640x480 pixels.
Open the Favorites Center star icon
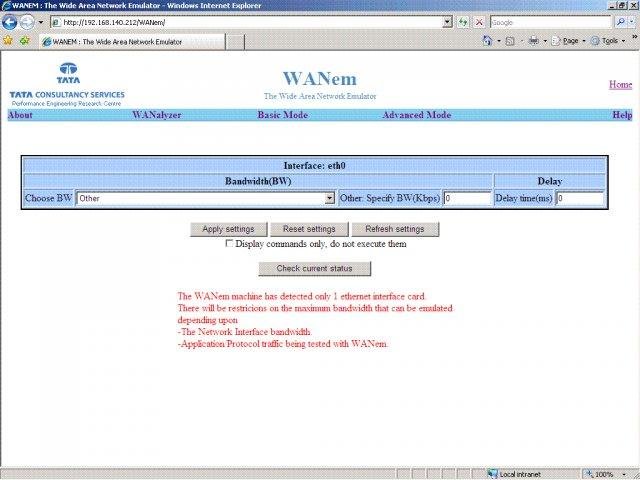point(8,40)
